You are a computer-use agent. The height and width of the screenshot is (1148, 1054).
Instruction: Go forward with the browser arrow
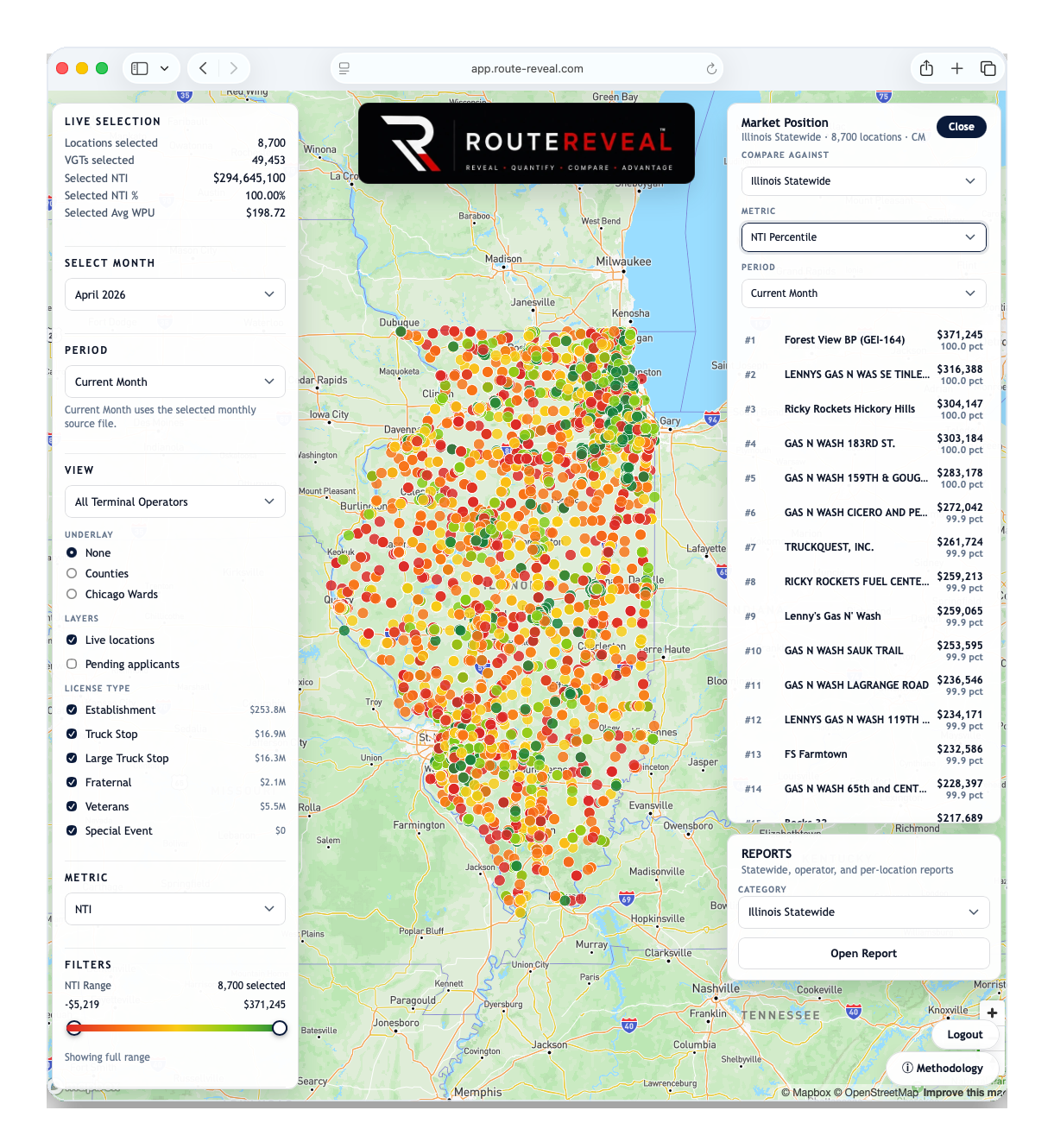[x=233, y=68]
